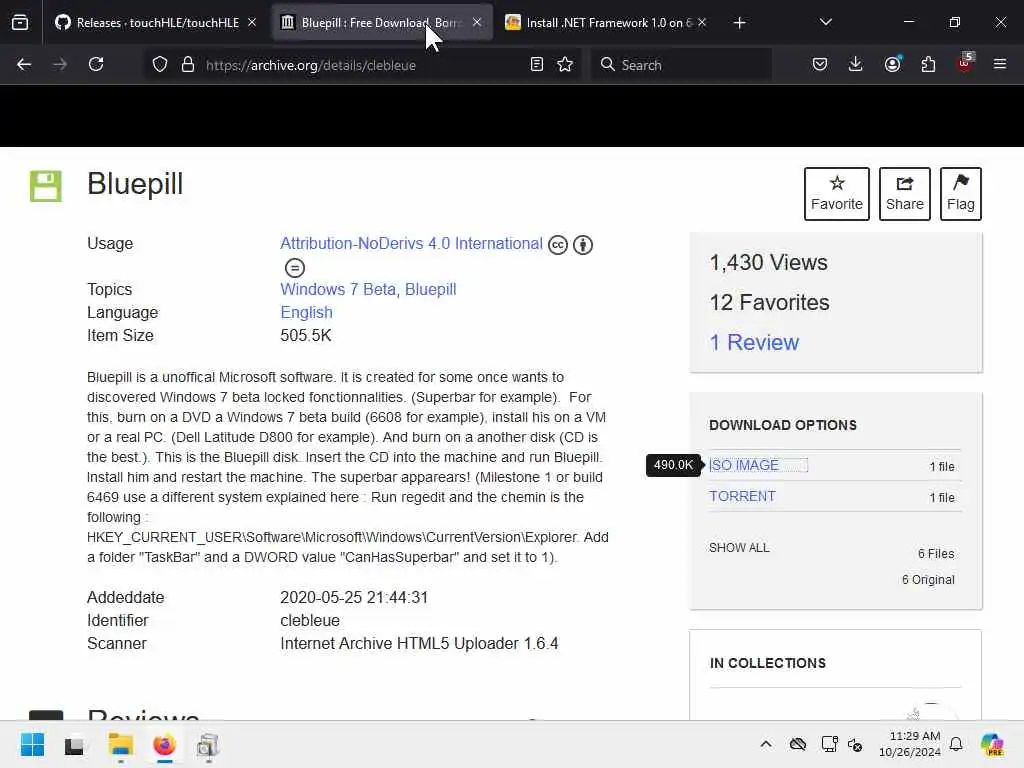Click the CC NoDerivs equals icon
Screen dimensions: 1024x768
(295, 268)
